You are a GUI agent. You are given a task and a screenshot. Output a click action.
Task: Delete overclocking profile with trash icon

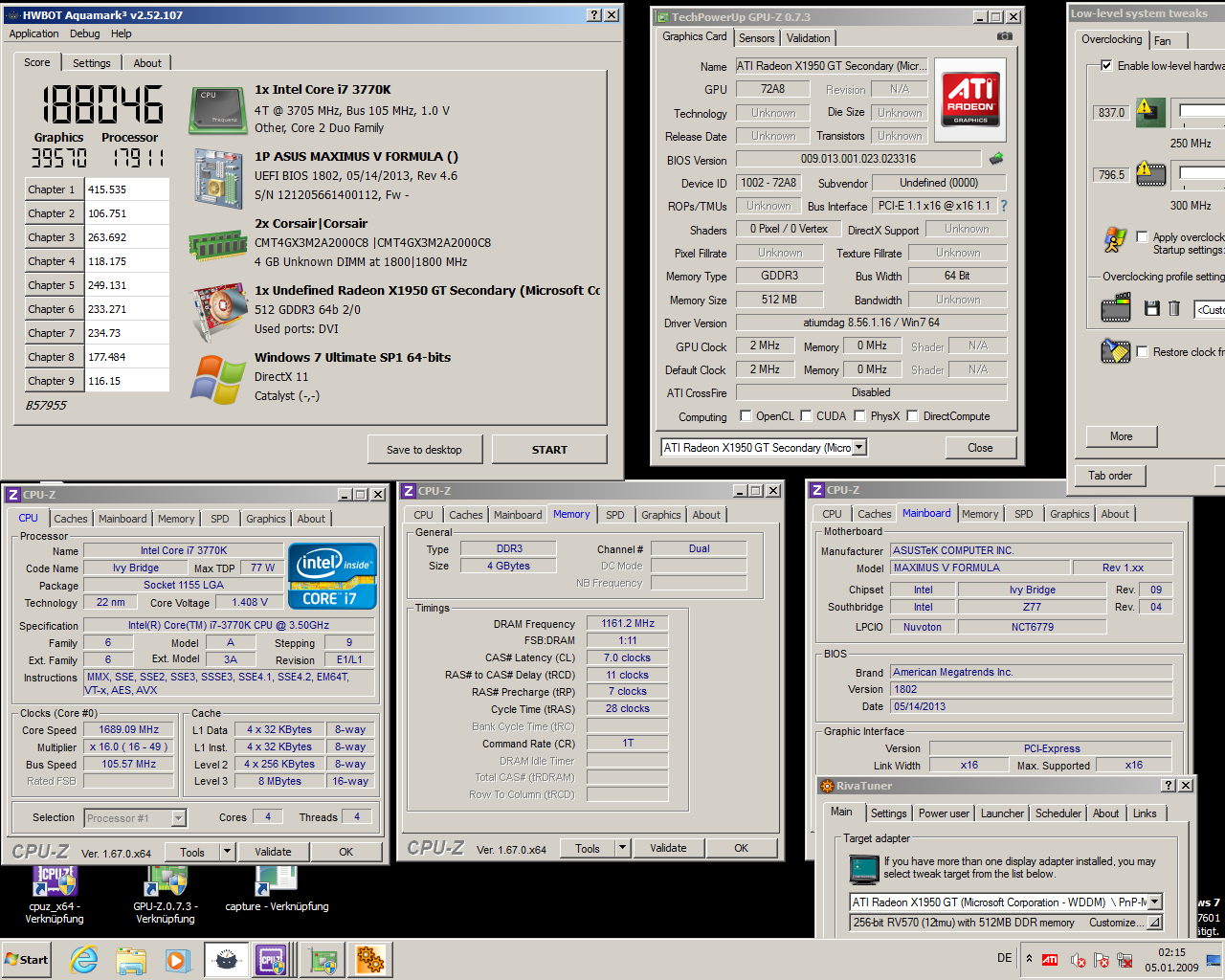[1174, 308]
